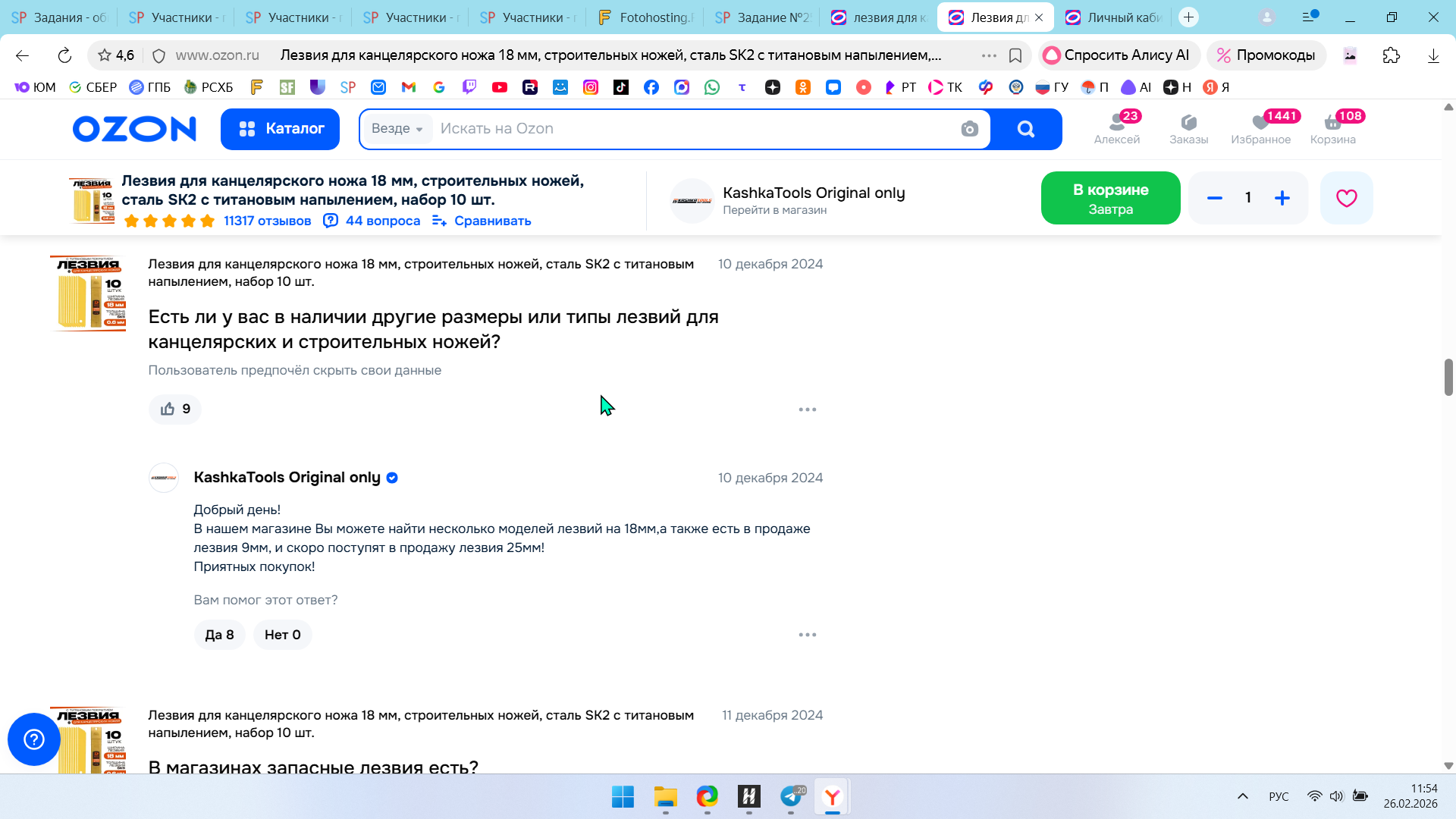The height and width of the screenshot is (819, 1456).
Task: Open Telegram from the Windows taskbar
Action: click(x=791, y=796)
